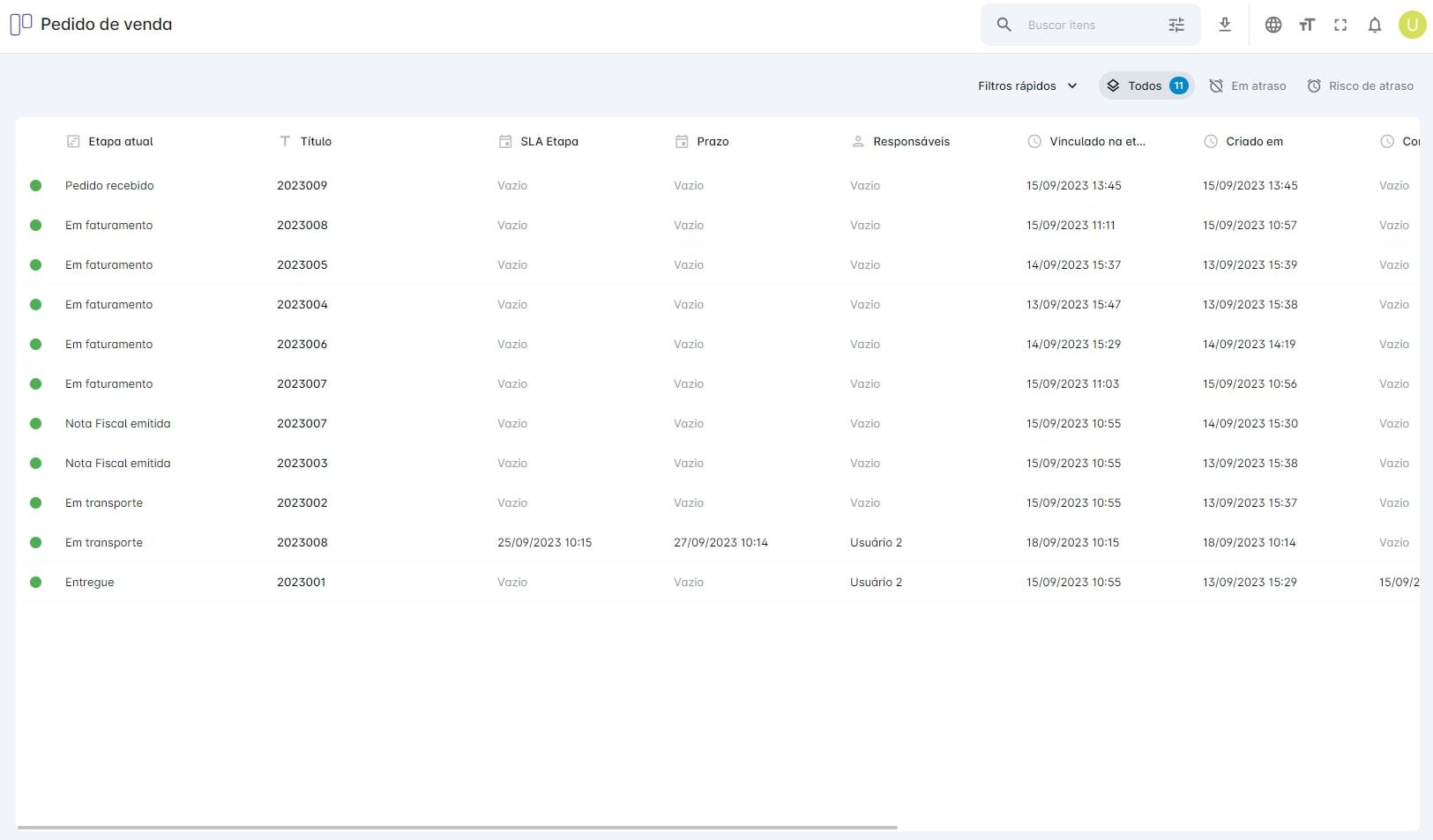Screen dimensions: 1433x840
Task: Click linked date 15/09/2023 13:45 in Vinculado column
Action: coord(1073,185)
